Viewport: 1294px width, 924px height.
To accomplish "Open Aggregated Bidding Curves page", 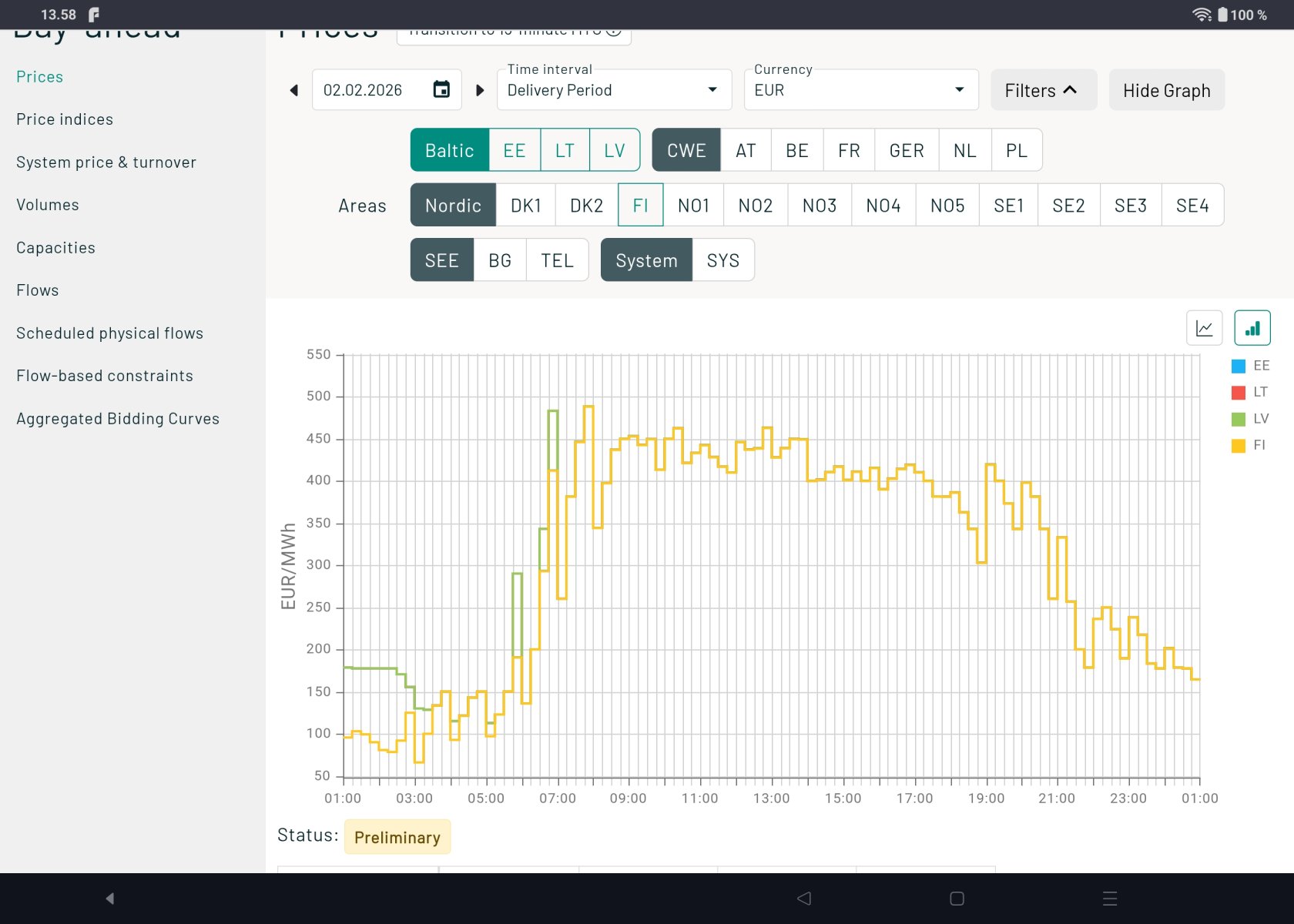I will [118, 419].
